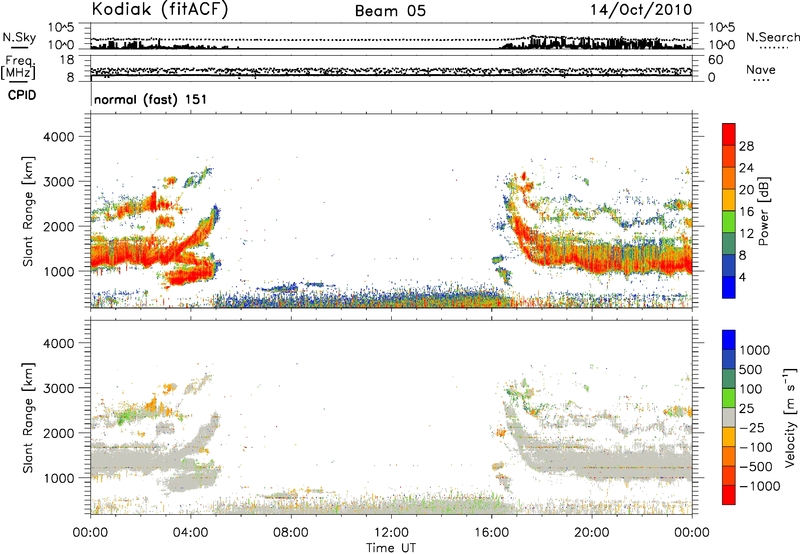Click "Slant Range [km]" label of power panel

[28, 211]
